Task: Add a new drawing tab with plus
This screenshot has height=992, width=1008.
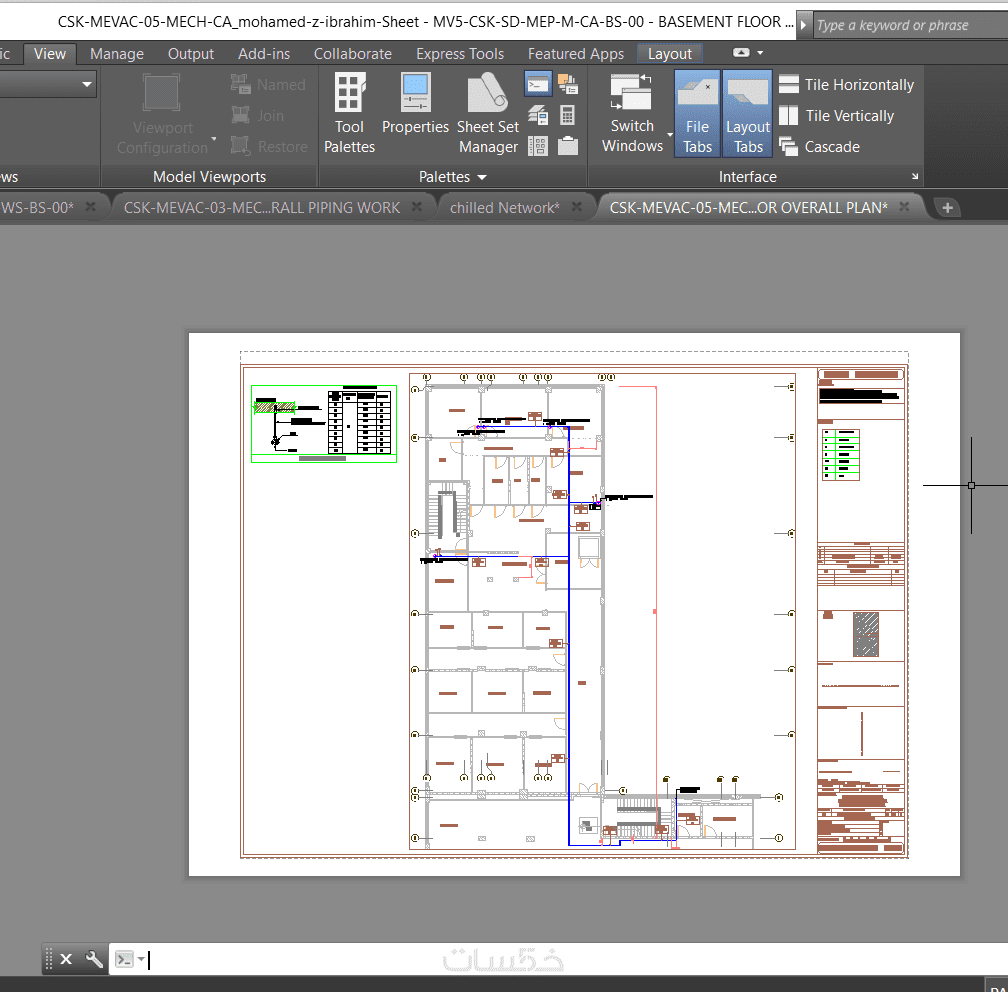Action: tap(947, 208)
